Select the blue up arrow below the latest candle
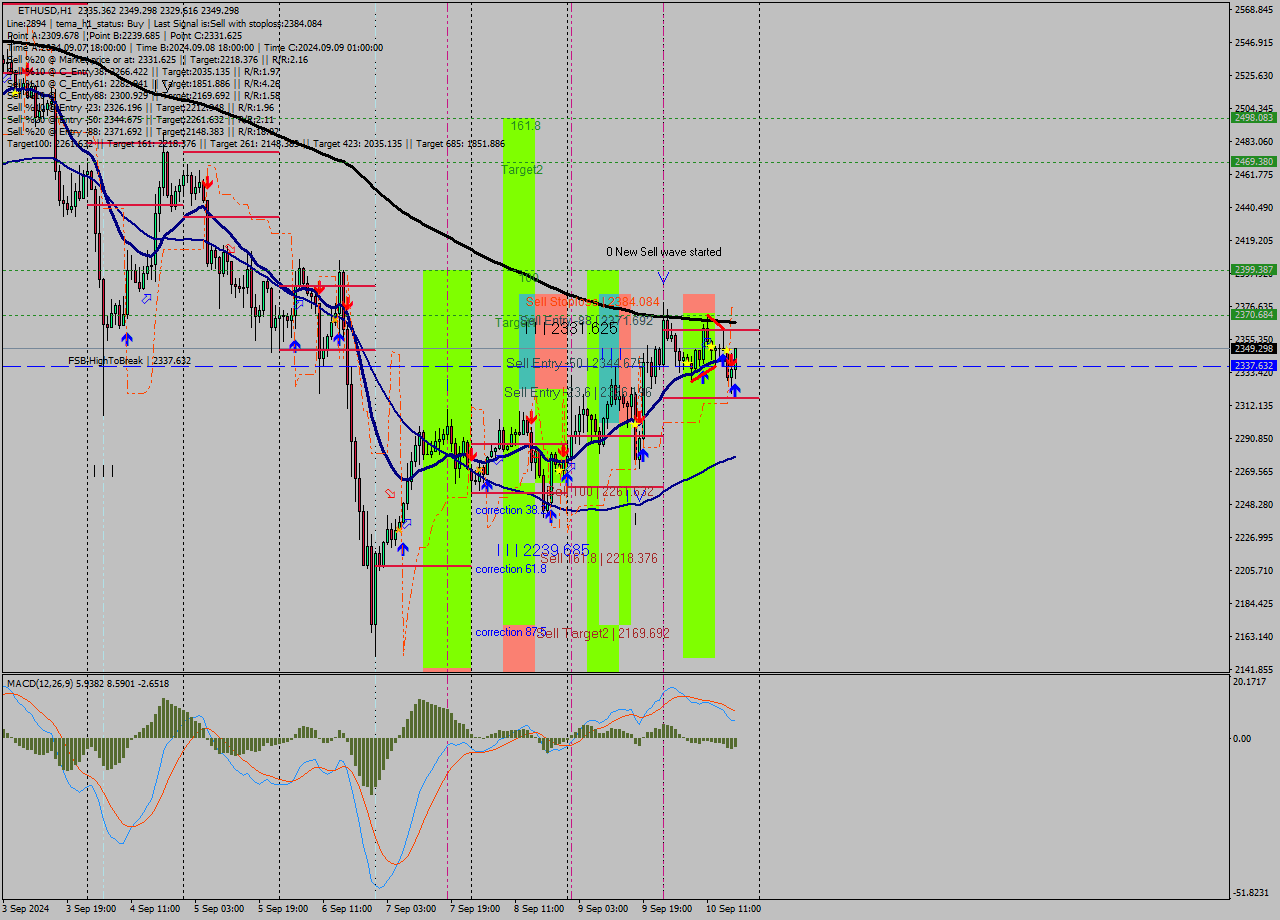1280x920 pixels. (735, 390)
